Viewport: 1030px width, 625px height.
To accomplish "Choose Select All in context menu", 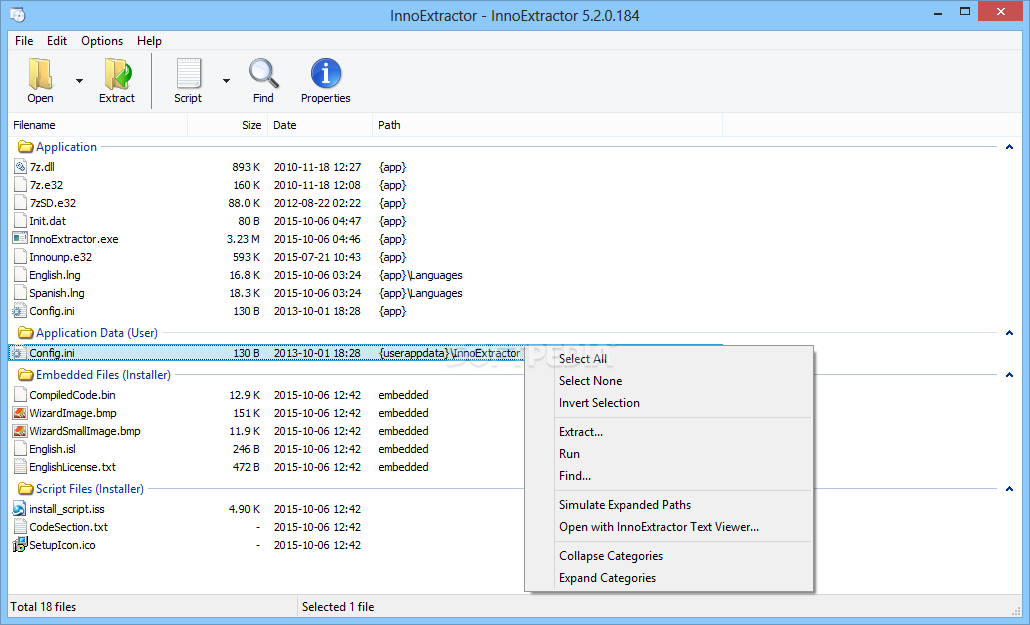I will pos(669,359).
